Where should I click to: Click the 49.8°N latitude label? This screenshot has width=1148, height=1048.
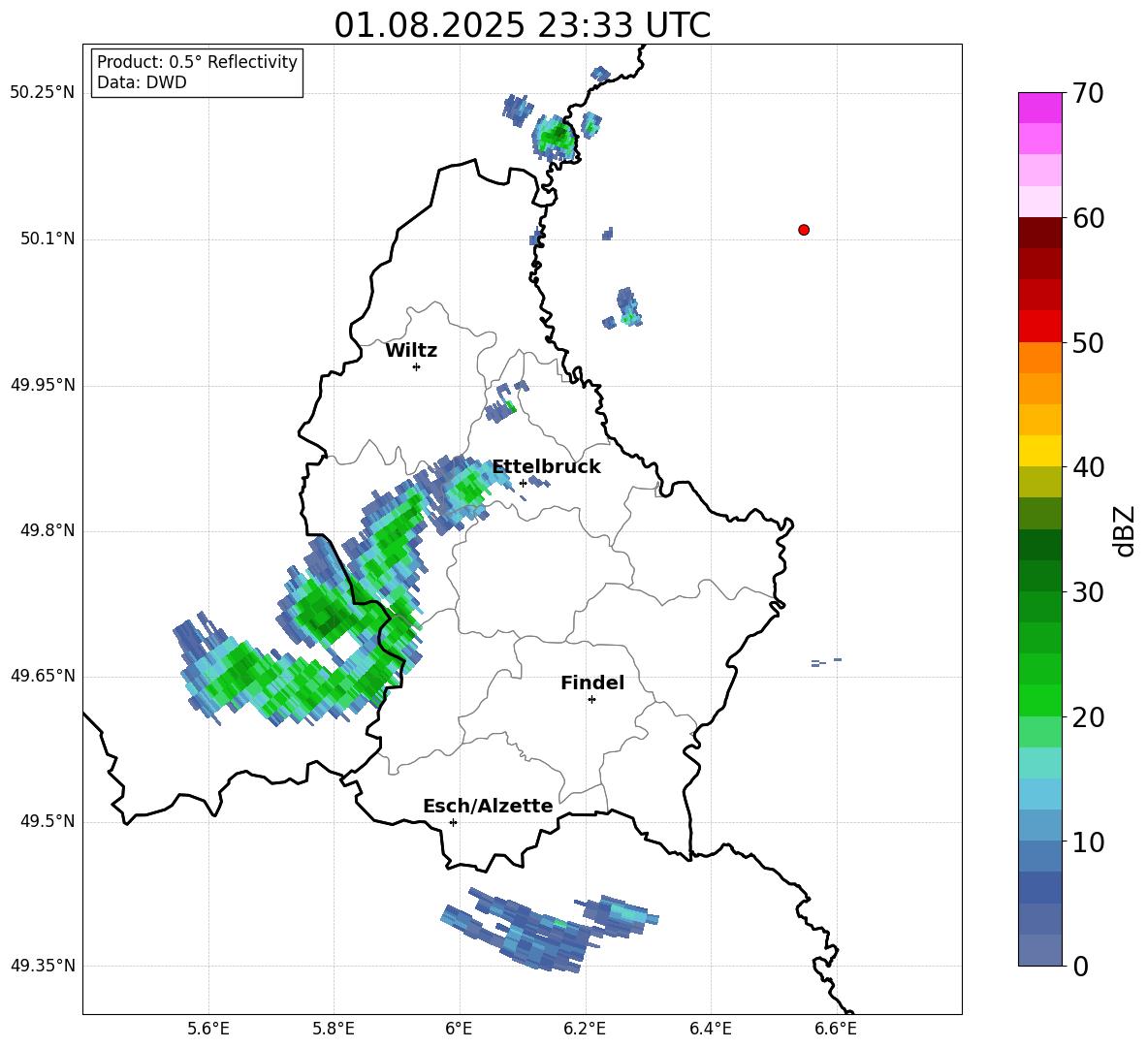coord(48,530)
